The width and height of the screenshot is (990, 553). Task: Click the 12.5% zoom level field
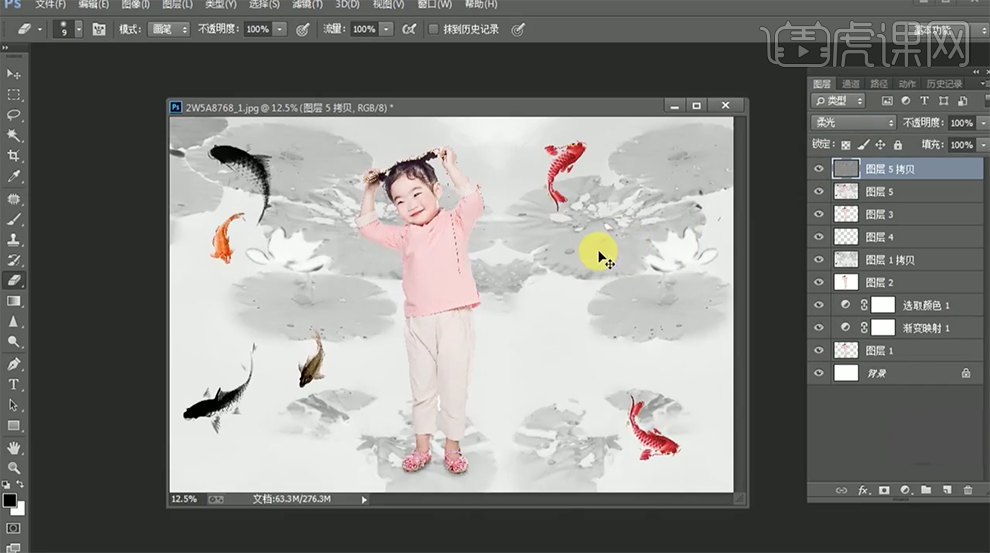pyautogui.click(x=184, y=498)
